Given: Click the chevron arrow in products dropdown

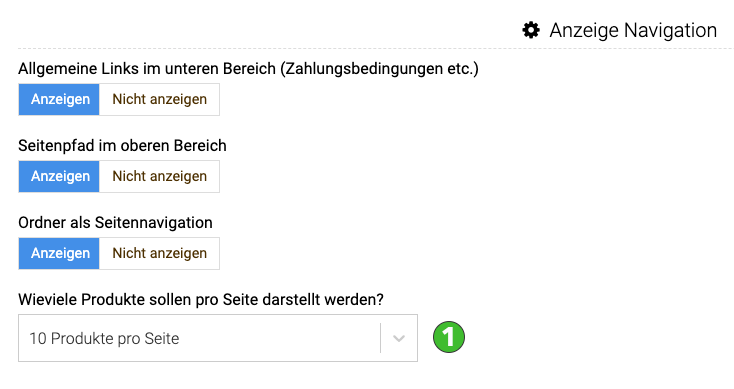Looking at the screenshot, I should (x=399, y=338).
